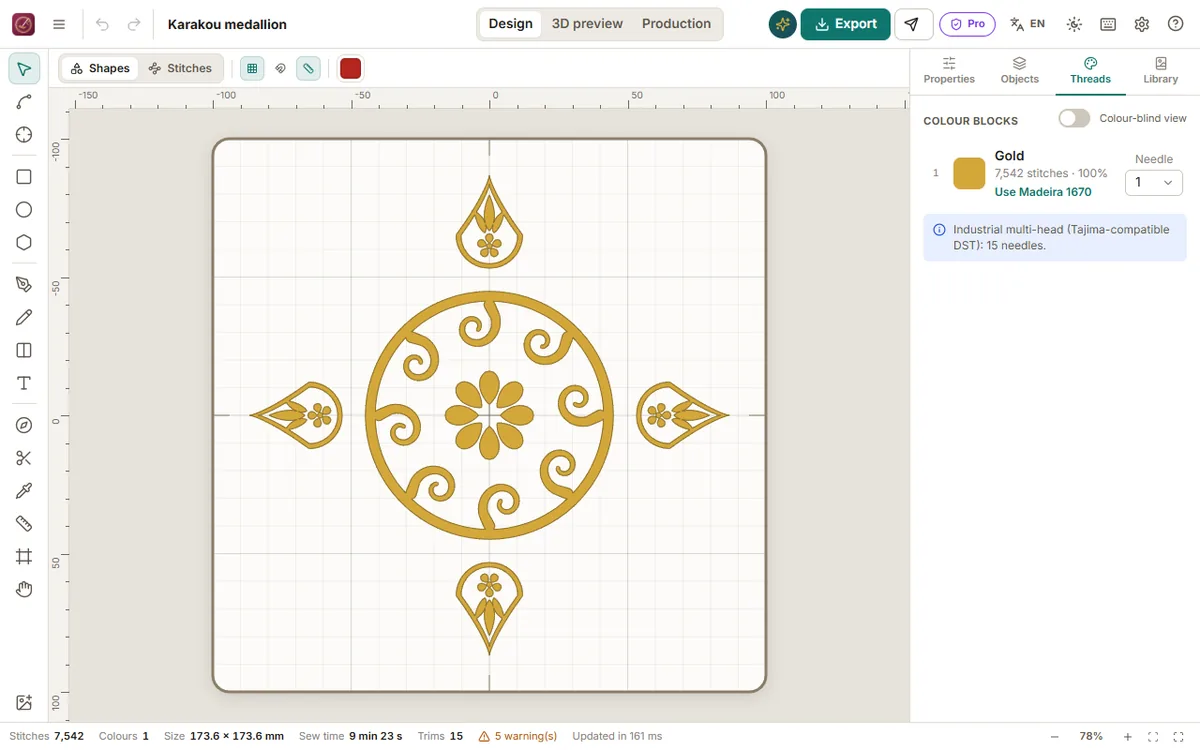Follow the Use Madeira 1670 link

click(x=1043, y=192)
